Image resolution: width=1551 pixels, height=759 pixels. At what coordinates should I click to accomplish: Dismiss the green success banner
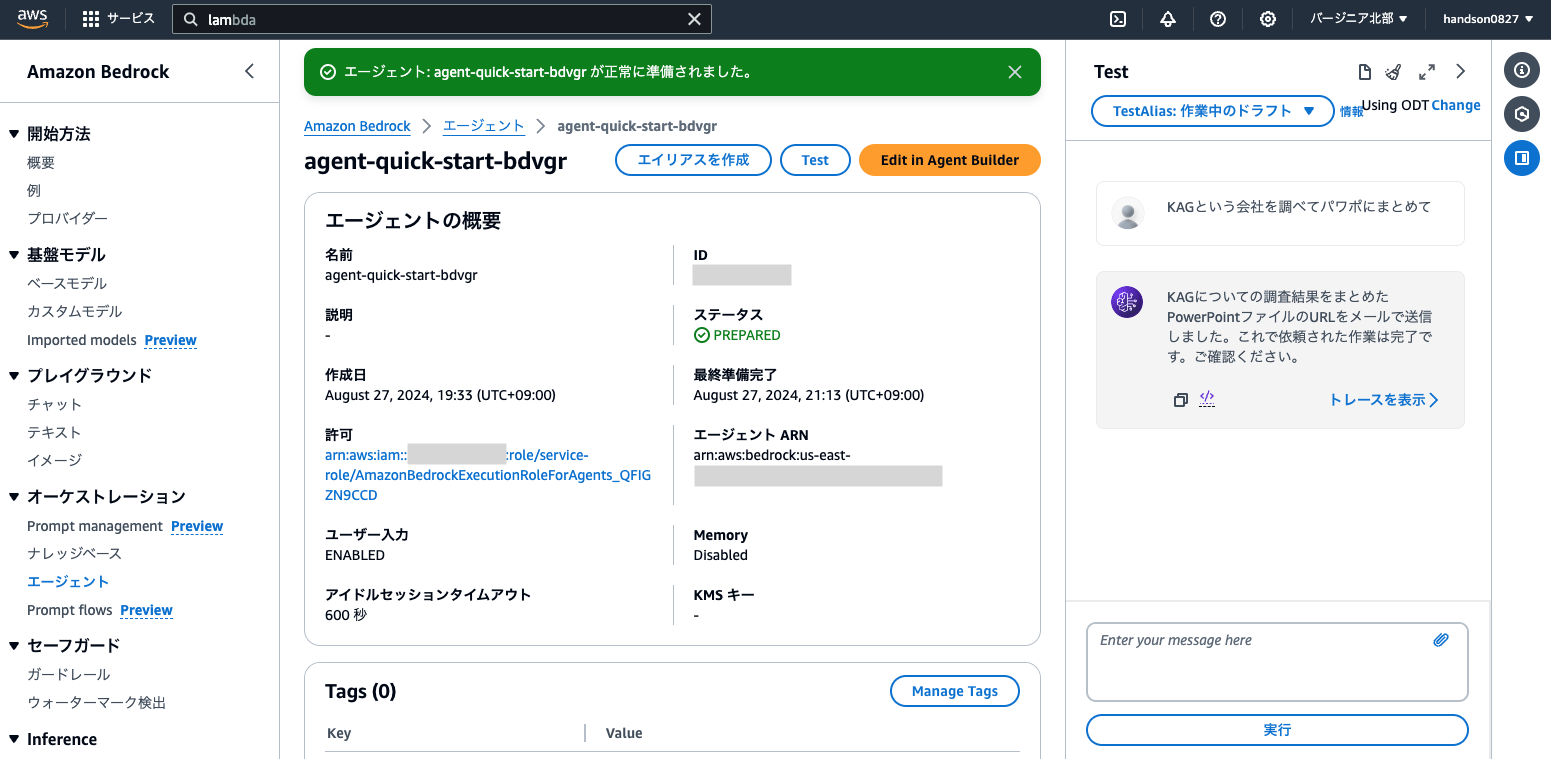pyautogui.click(x=1015, y=72)
